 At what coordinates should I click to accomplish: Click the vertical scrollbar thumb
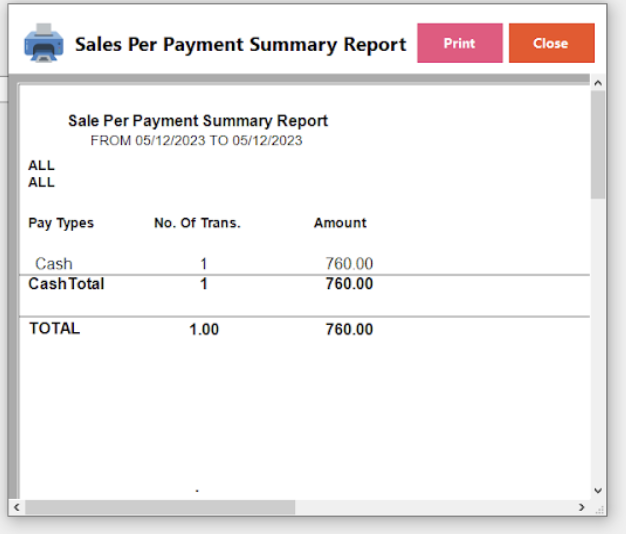[598, 144]
